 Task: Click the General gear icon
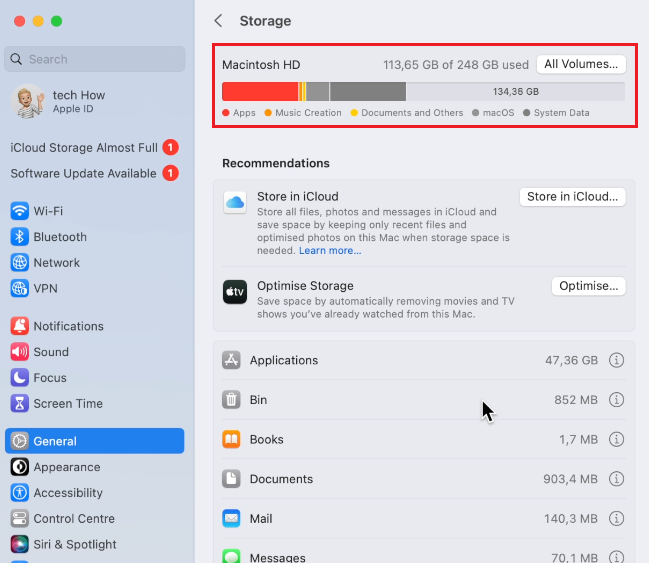tap(19, 441)
